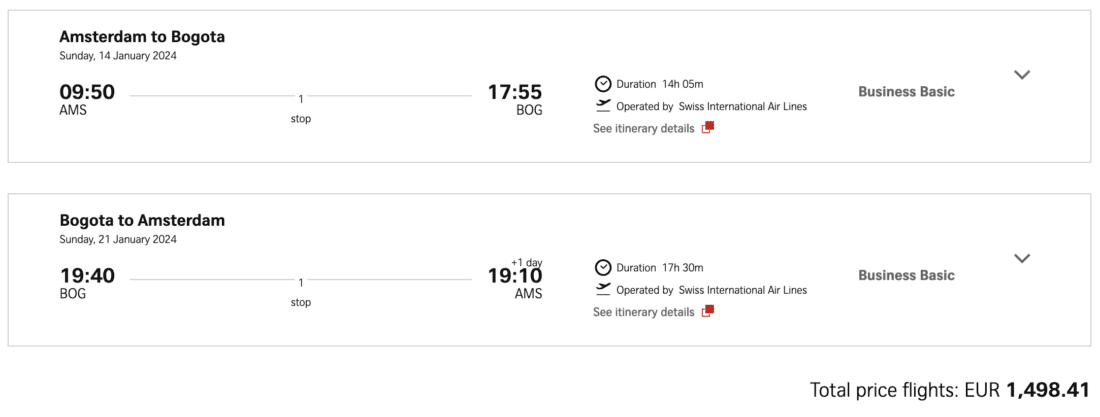This screenshot has width=1100, height=417.
Task: Click the 09:50 AMS departure time
Action: click(87, 93)
